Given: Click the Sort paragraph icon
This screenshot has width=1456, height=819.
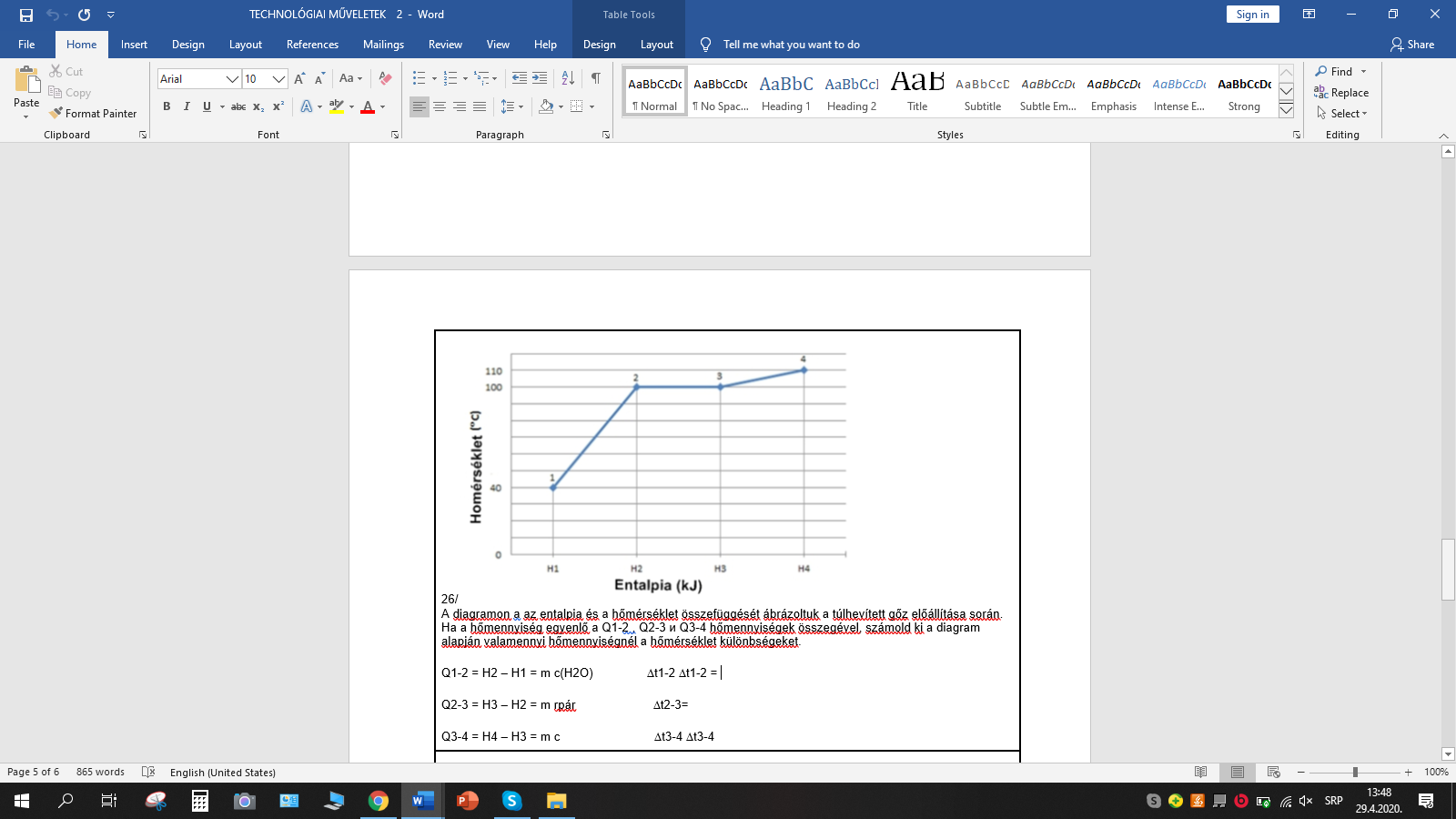Looking at the screenshot, I should (568, 79).
